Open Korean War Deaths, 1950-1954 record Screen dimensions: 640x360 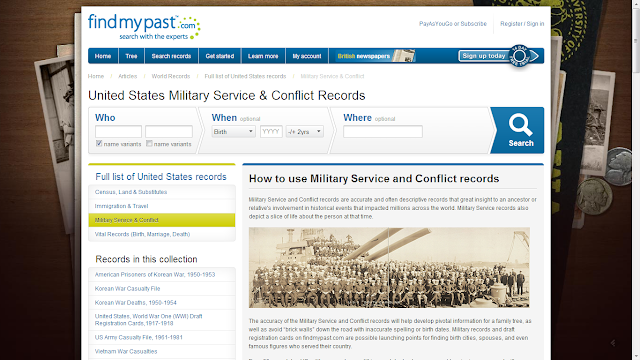point(162,303)
